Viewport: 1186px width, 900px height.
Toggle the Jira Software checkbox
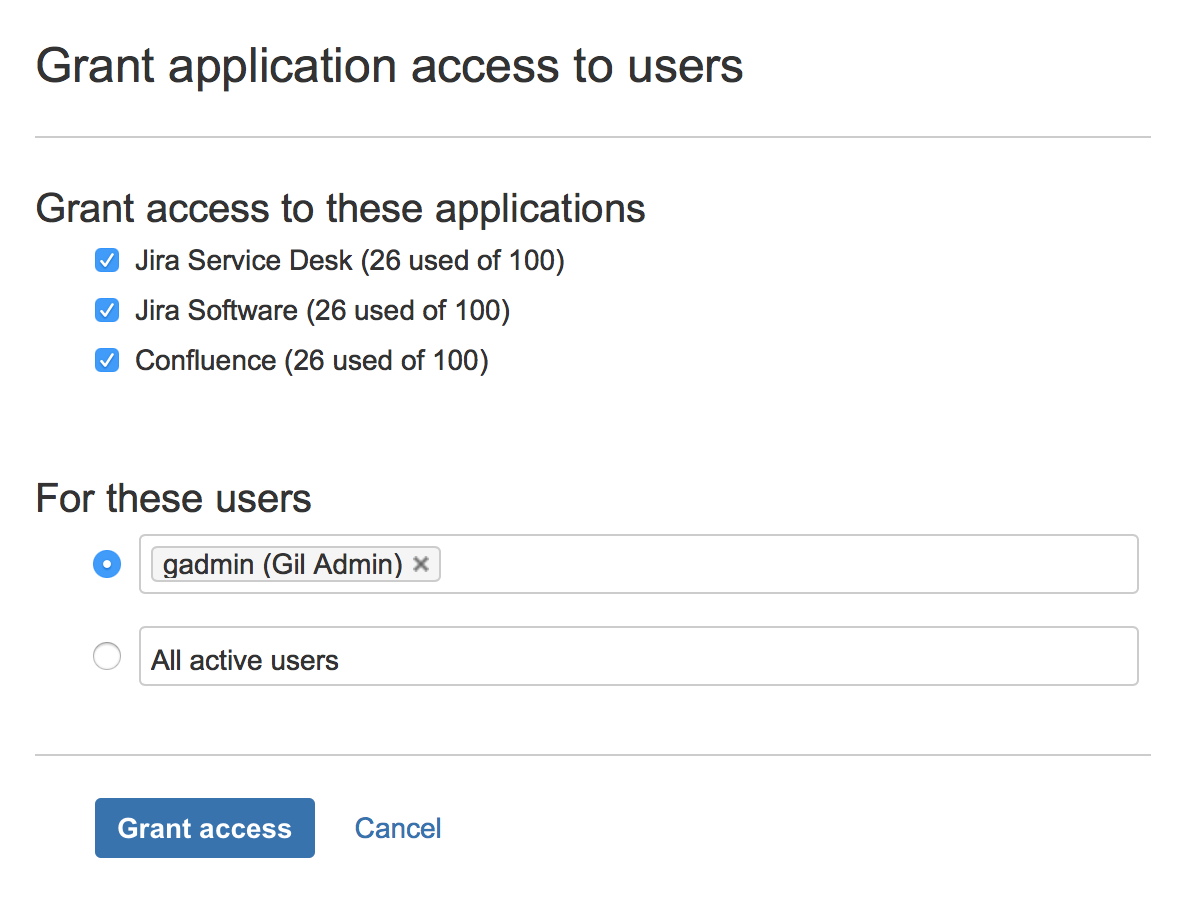107,310
